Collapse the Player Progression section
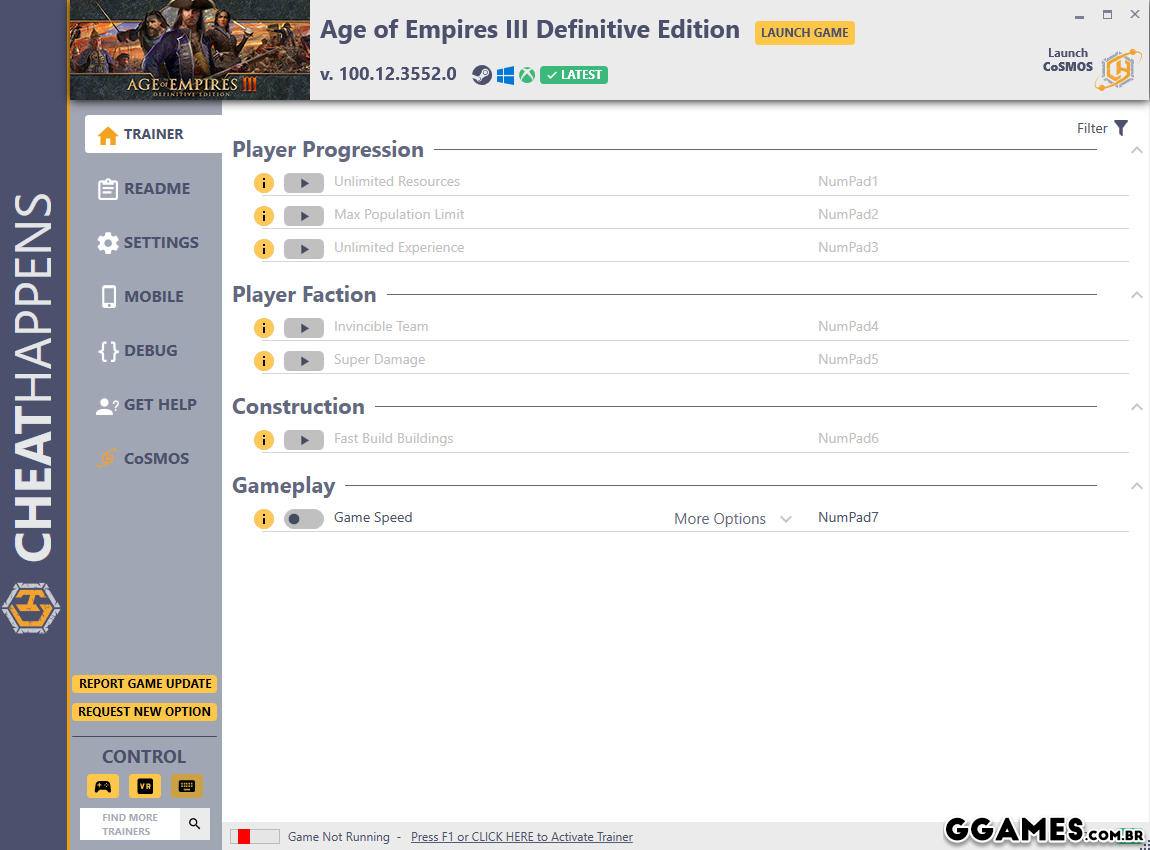Image resolution: width=1150 pixels, height=850 pixels. [1136, 151]
